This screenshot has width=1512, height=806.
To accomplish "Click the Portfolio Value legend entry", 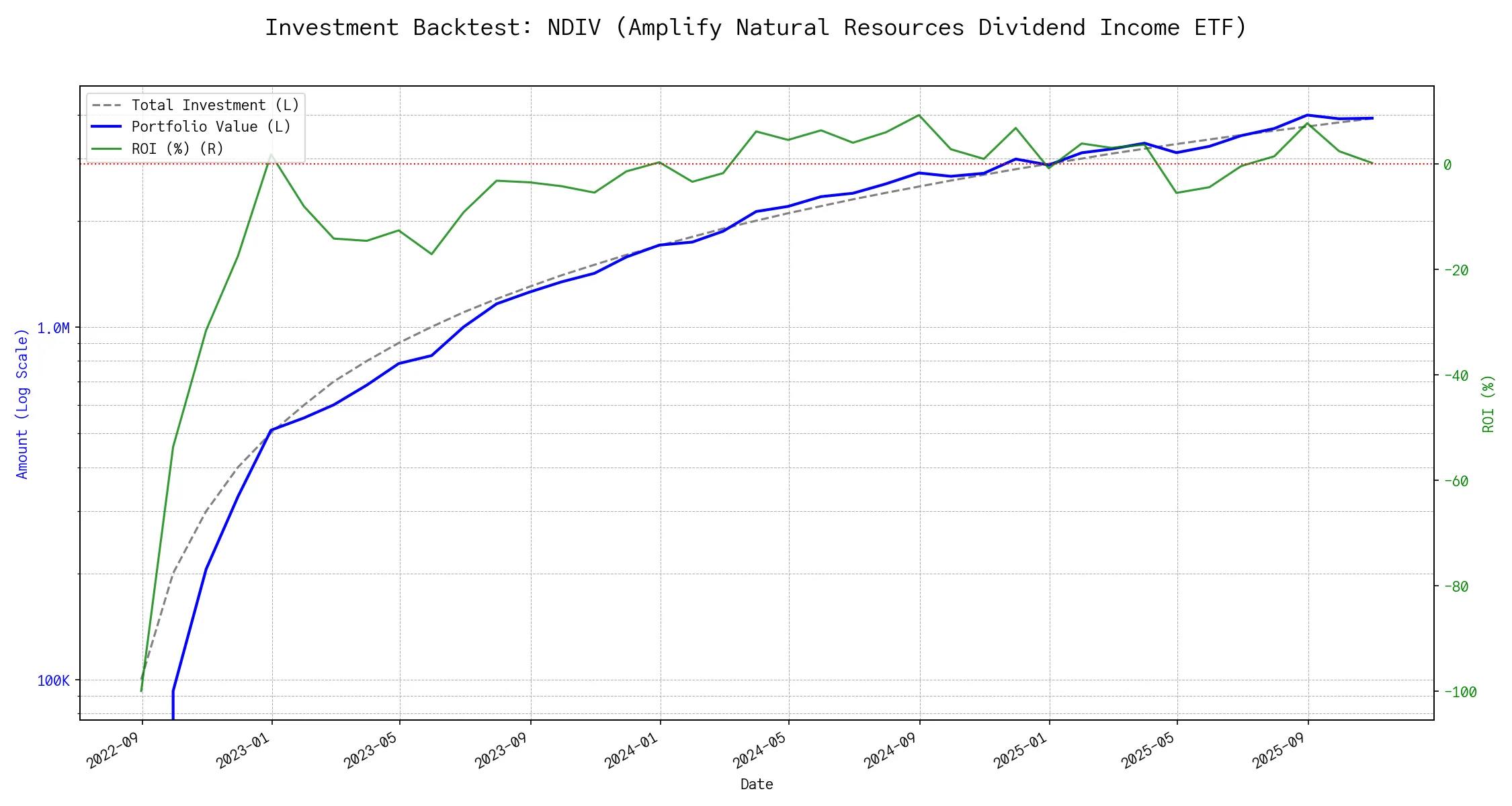I will click(x=211, y=127).
